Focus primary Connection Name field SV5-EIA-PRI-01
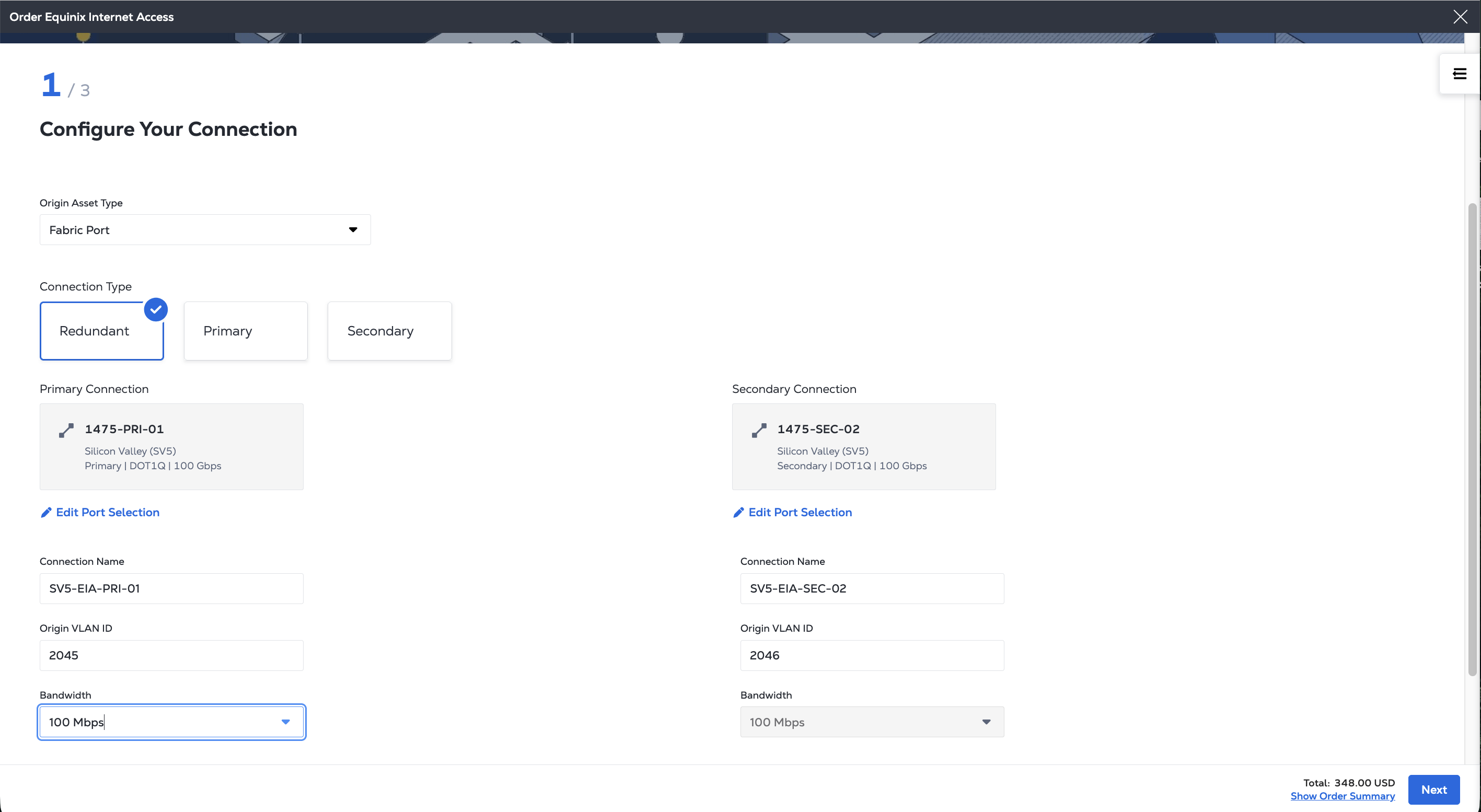Image resolution: width=1481 pixels, height=812 pixels. click(171, 588)
